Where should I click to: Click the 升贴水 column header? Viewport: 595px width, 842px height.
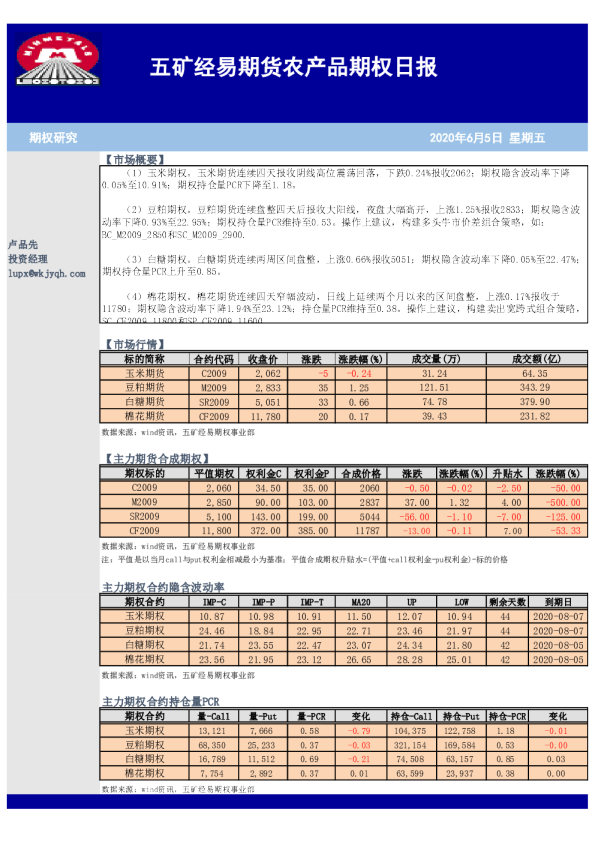tap(507, 473)
